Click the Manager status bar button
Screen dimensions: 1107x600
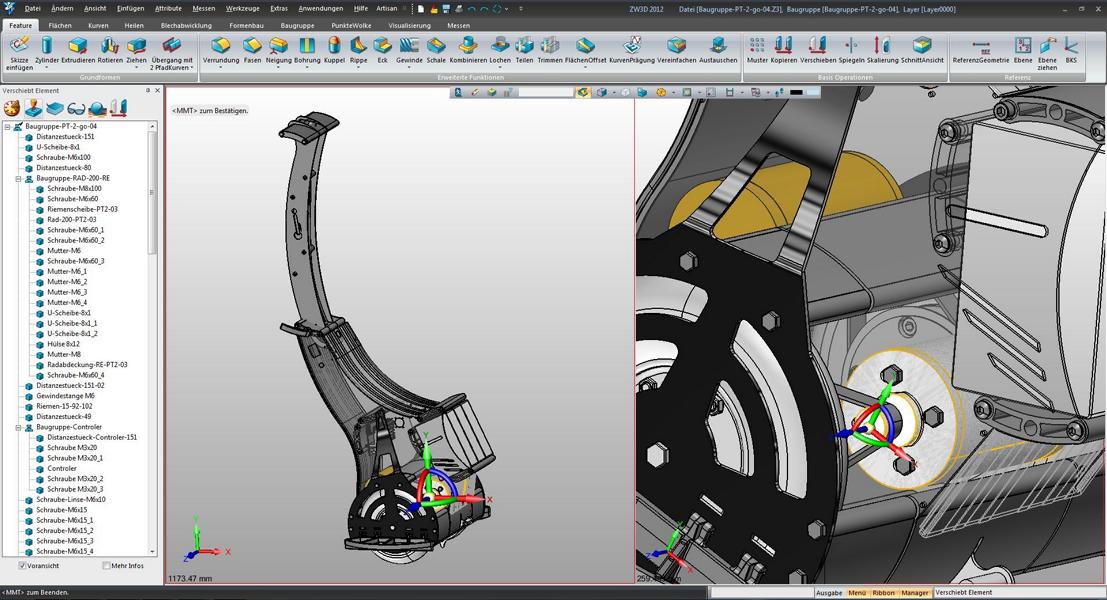tap(915, 593)
